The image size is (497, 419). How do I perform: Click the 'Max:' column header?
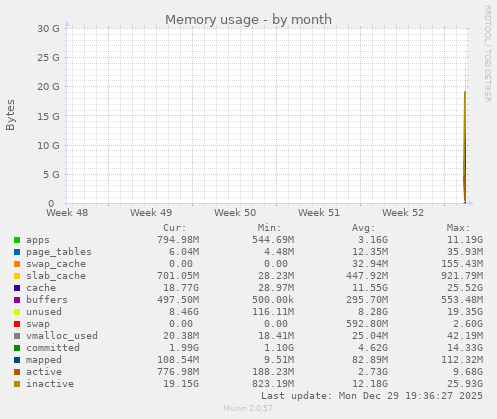click(458, 228)
